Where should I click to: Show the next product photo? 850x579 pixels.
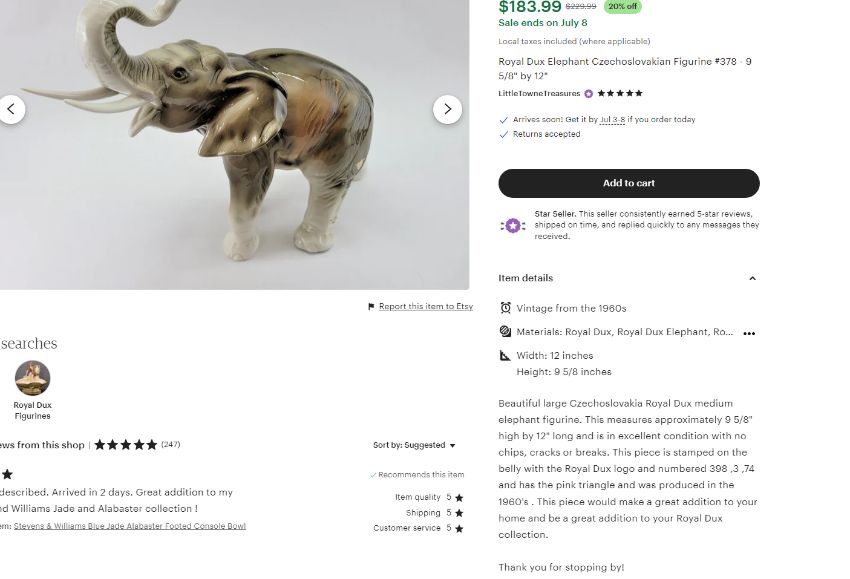[447, 110]
